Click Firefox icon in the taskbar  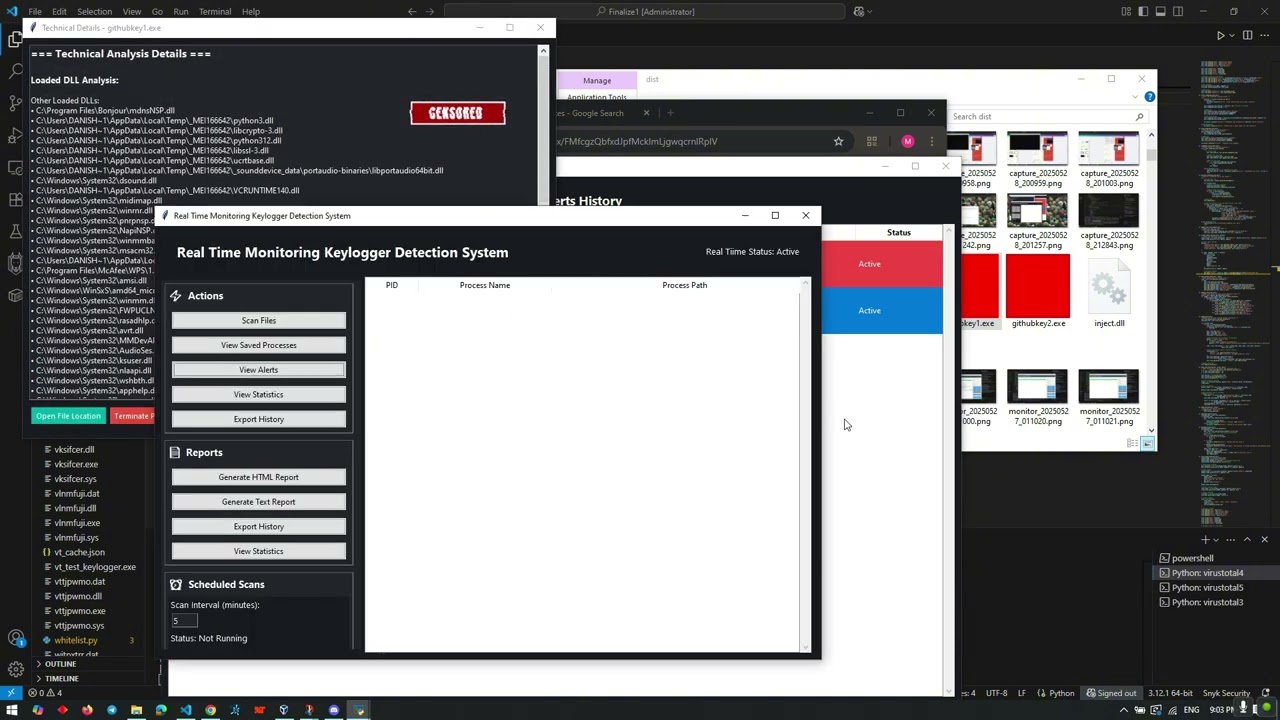(87, 710)
